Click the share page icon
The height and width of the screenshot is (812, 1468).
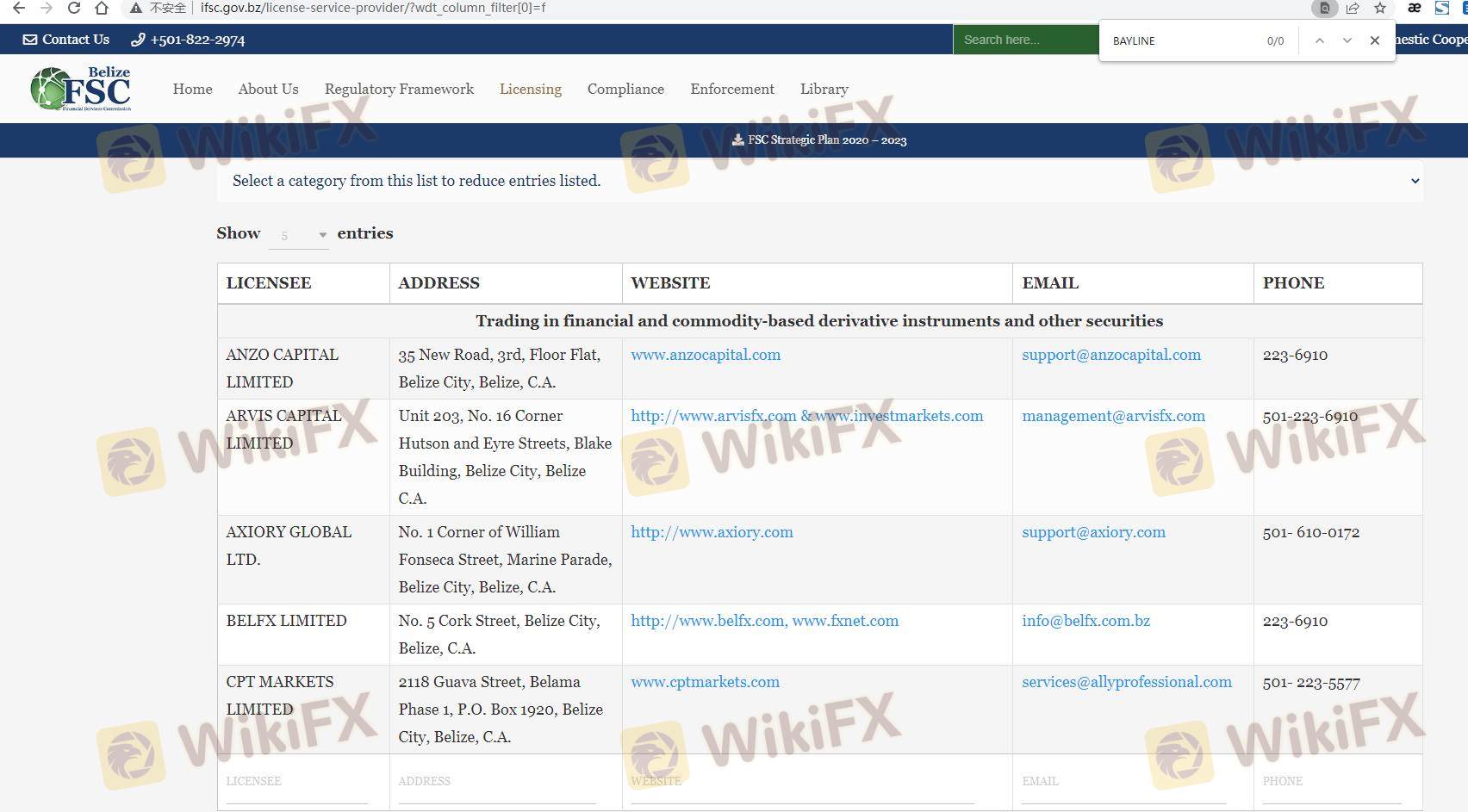[1353, 8]
